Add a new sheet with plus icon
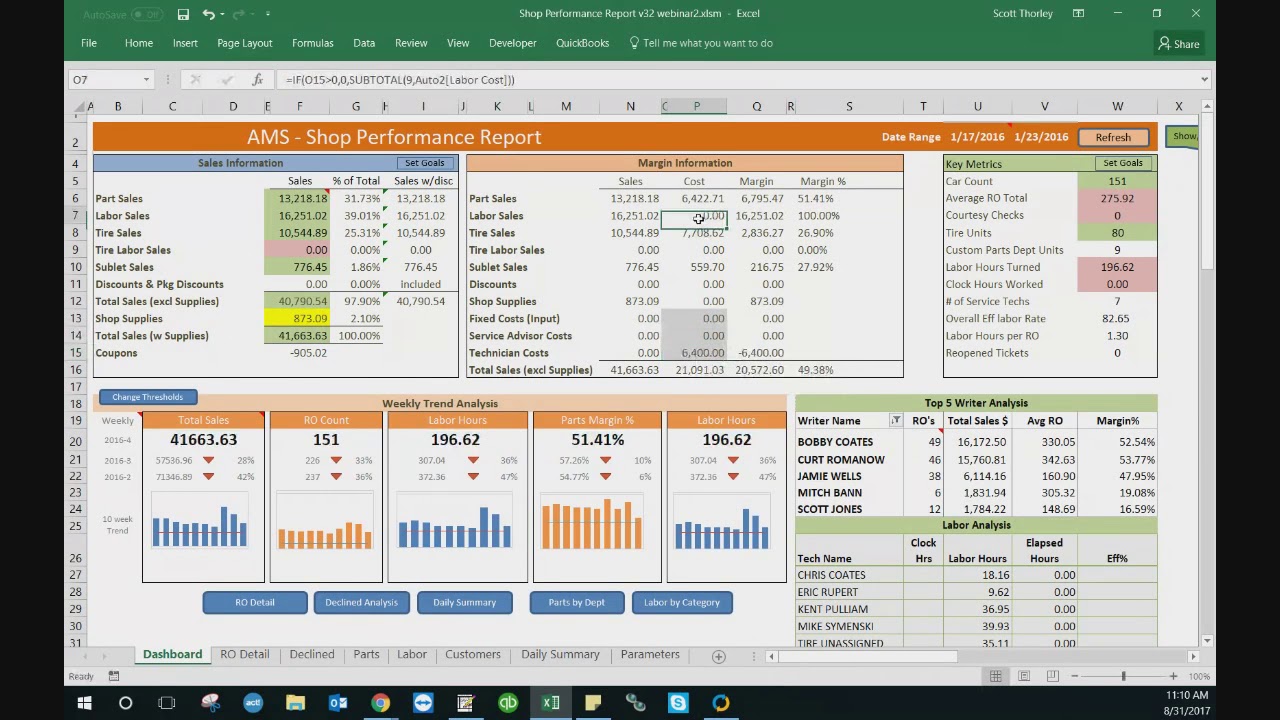 pos(718,657)
